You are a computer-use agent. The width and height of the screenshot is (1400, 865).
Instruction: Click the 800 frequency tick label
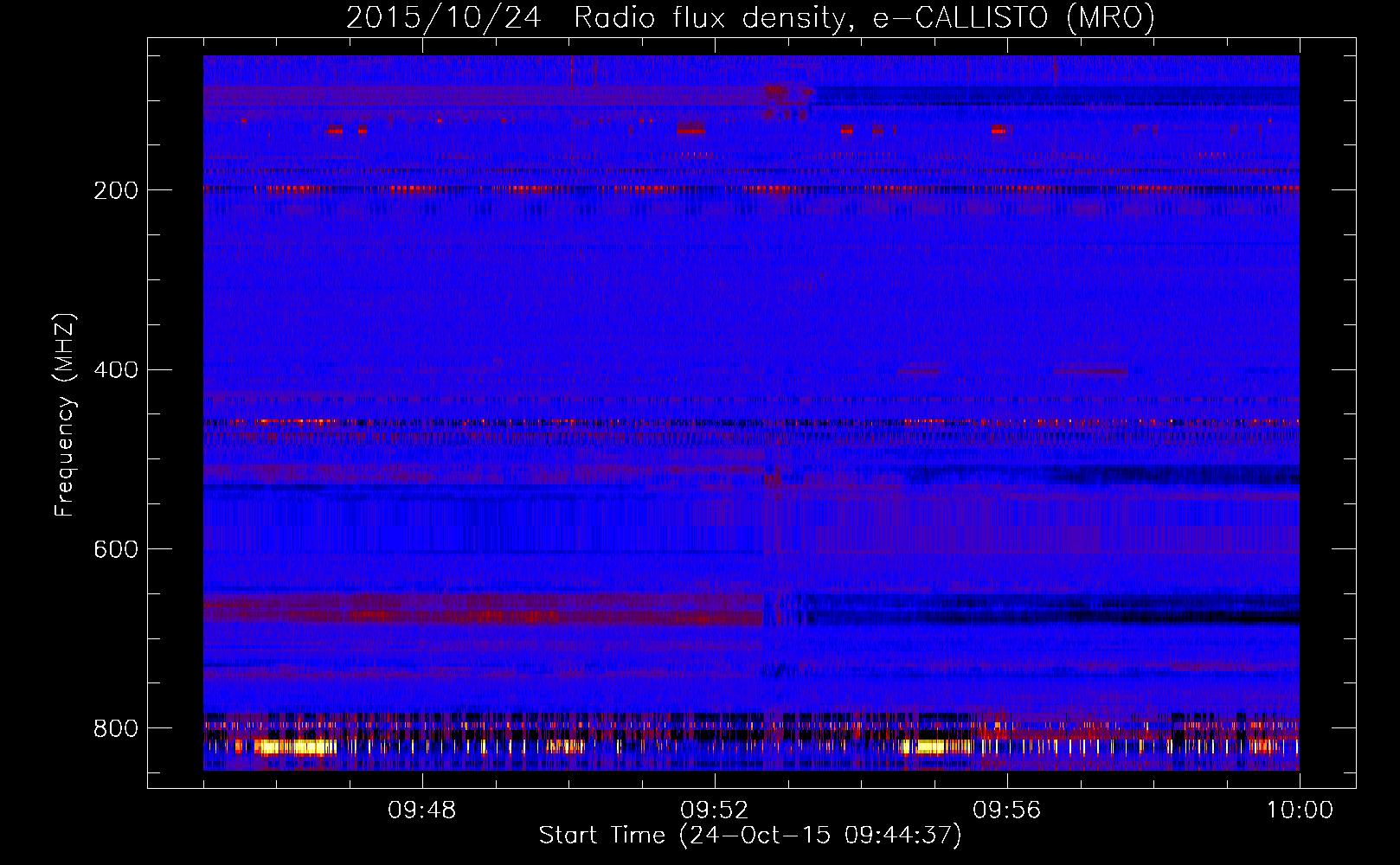click(116, 728)
